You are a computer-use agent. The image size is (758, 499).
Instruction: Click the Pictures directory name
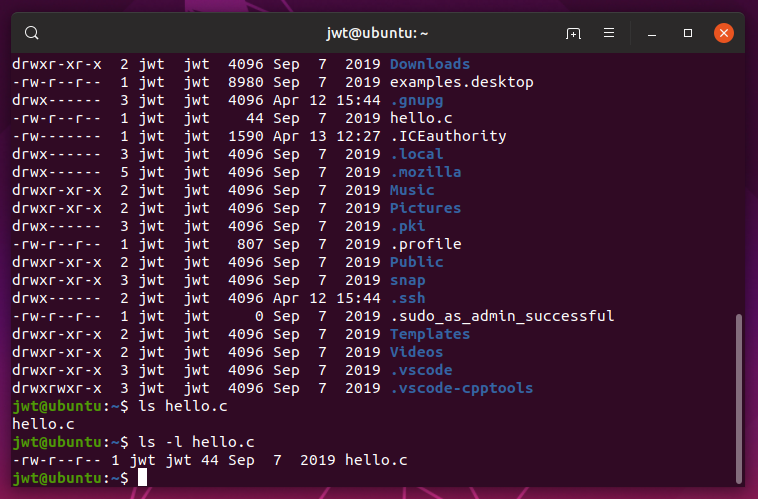click(x=425, y=208)
